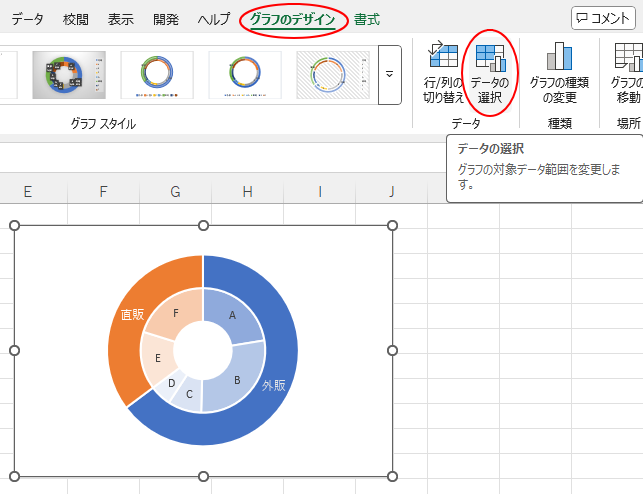
Task: Select column F header
Action: 103,191
